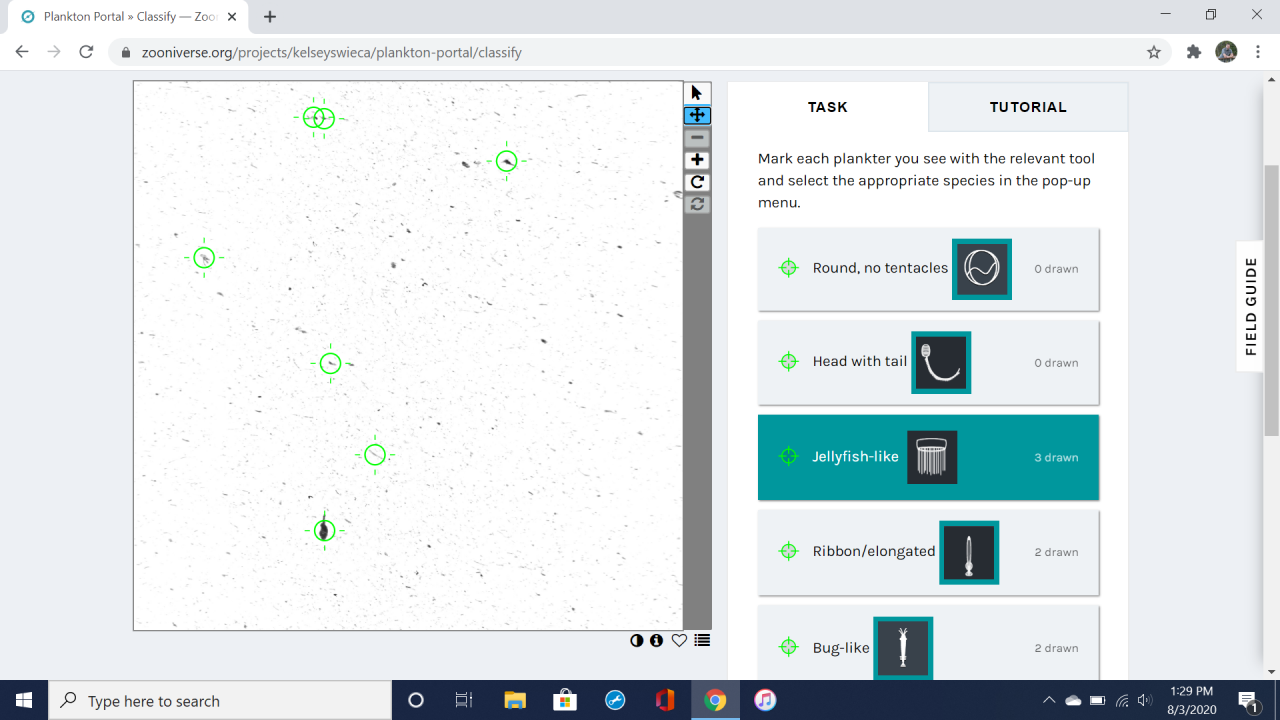The height and width of the screenshot is (720, 1280).
Task: Invert the image contrast
Action: (x=637, y=640)
